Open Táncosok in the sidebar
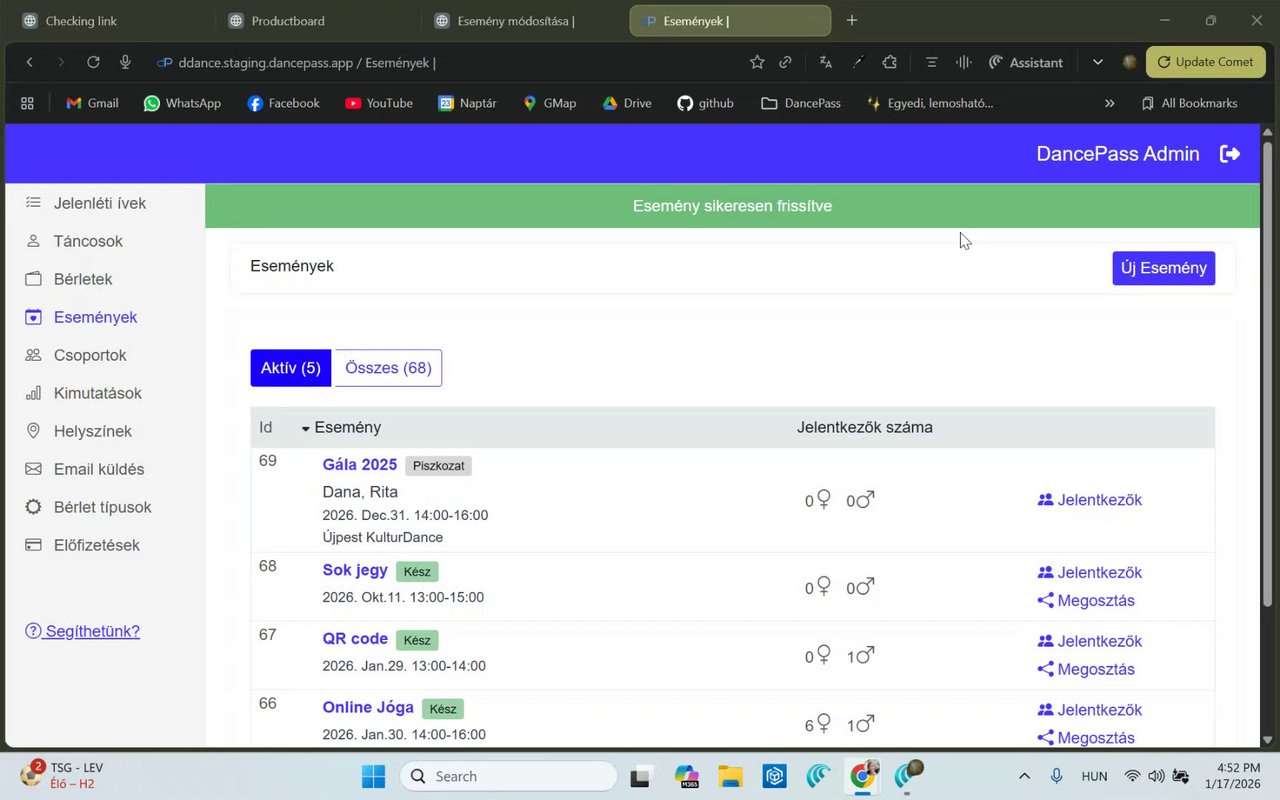 tap(88, 241)
